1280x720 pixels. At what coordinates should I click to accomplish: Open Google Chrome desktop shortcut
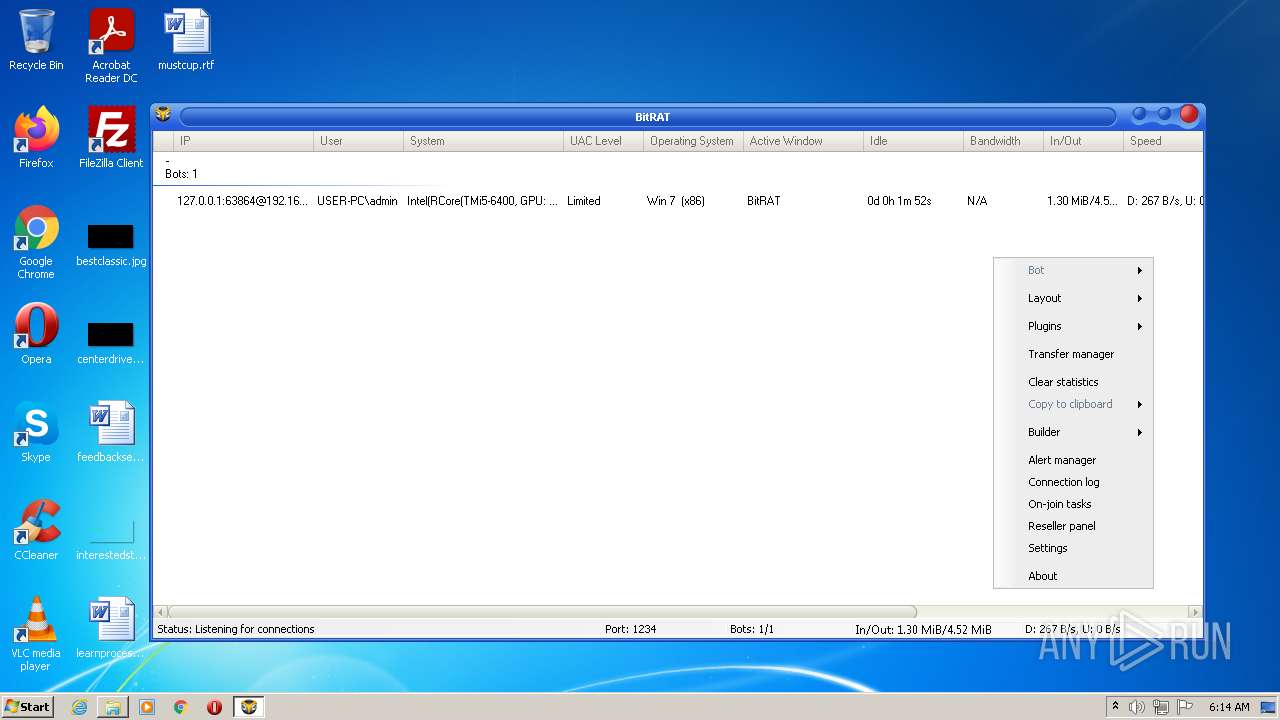coord(36,243)
